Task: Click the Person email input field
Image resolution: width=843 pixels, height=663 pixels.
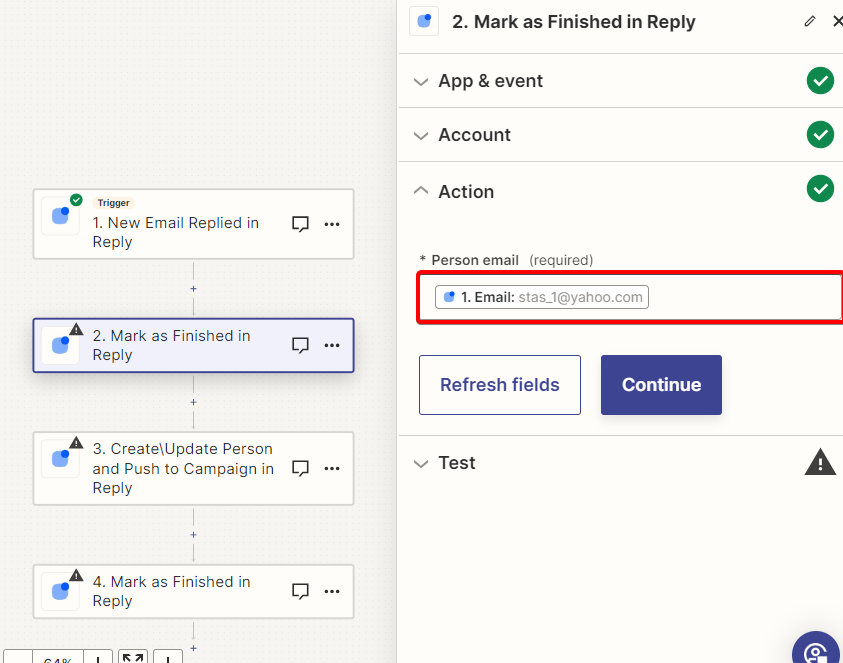Action: pyautogui.click(x=630, y=297)
